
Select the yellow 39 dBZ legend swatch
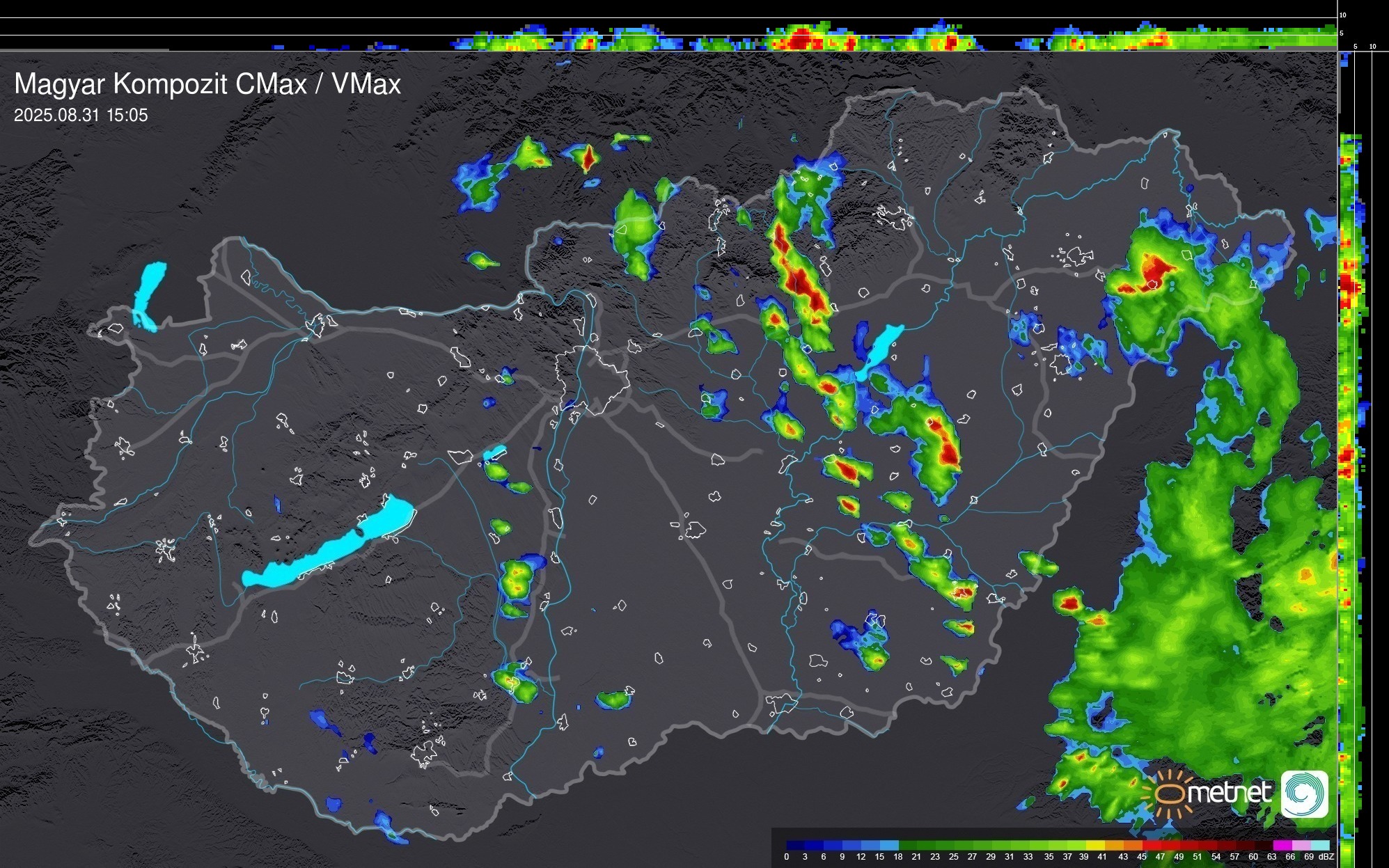click(1094, 845)
